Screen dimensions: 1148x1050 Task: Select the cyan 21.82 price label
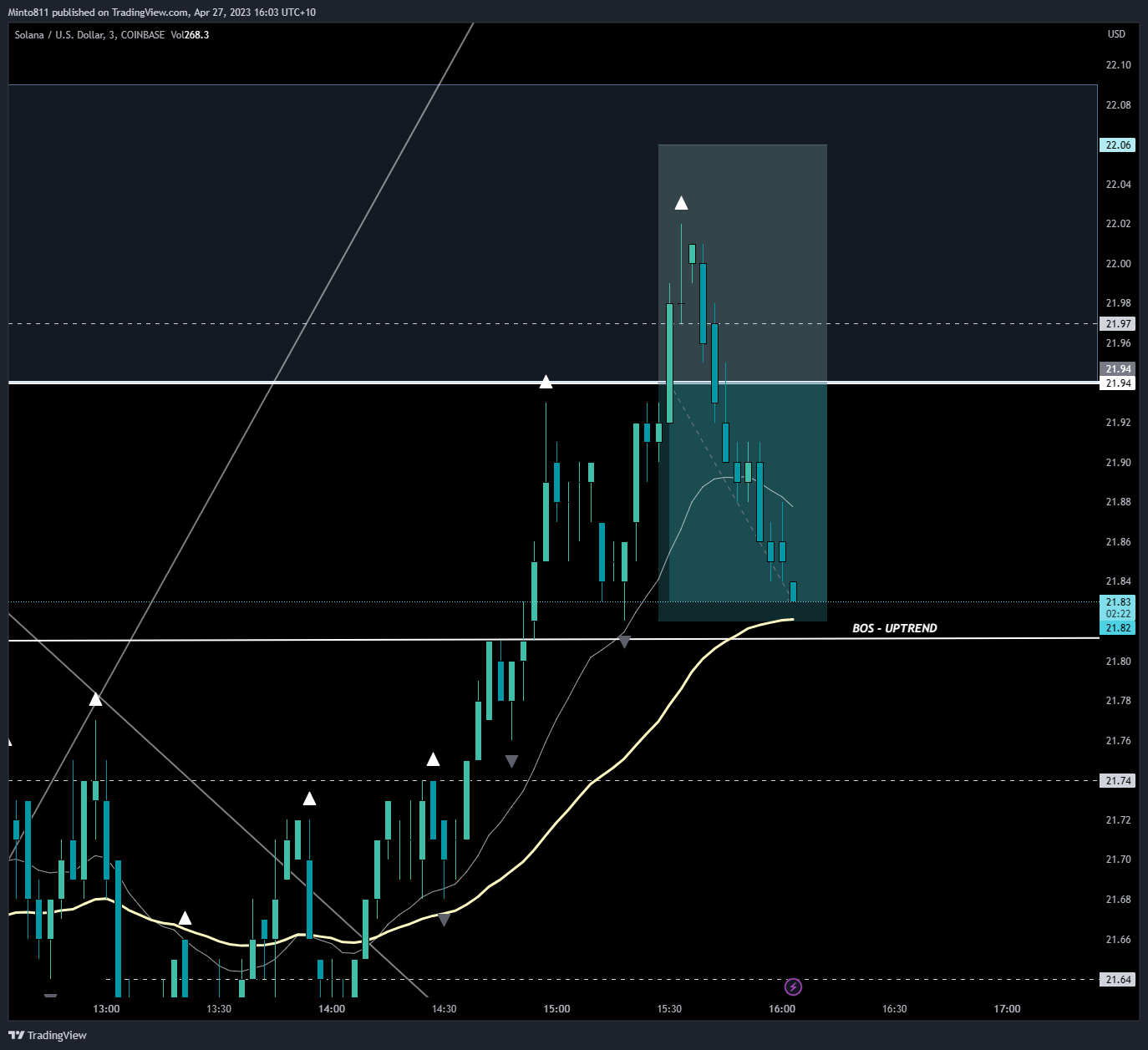tap(1118, 628)
